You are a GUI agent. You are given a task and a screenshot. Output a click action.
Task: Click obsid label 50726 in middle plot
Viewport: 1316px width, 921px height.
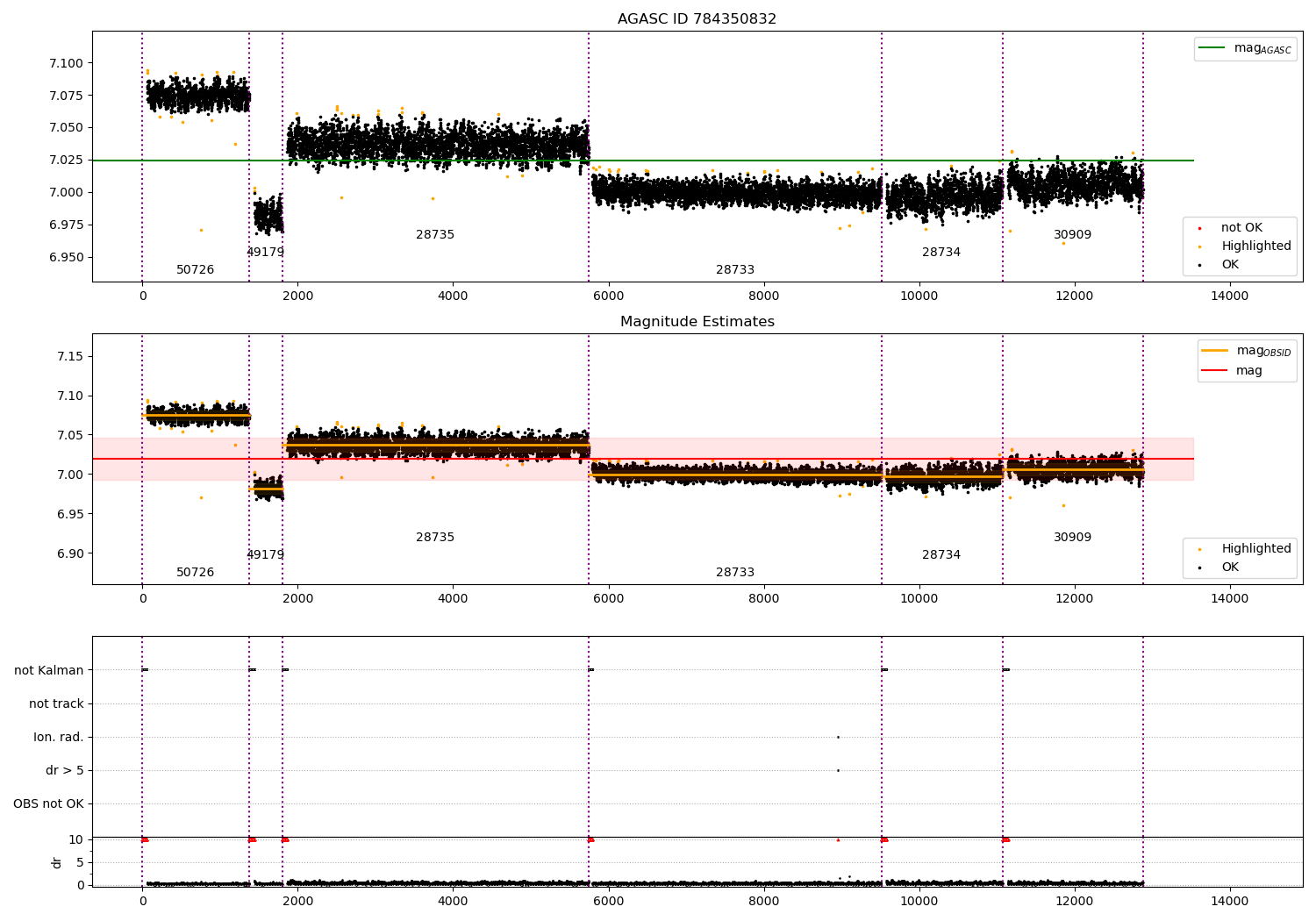195,573
